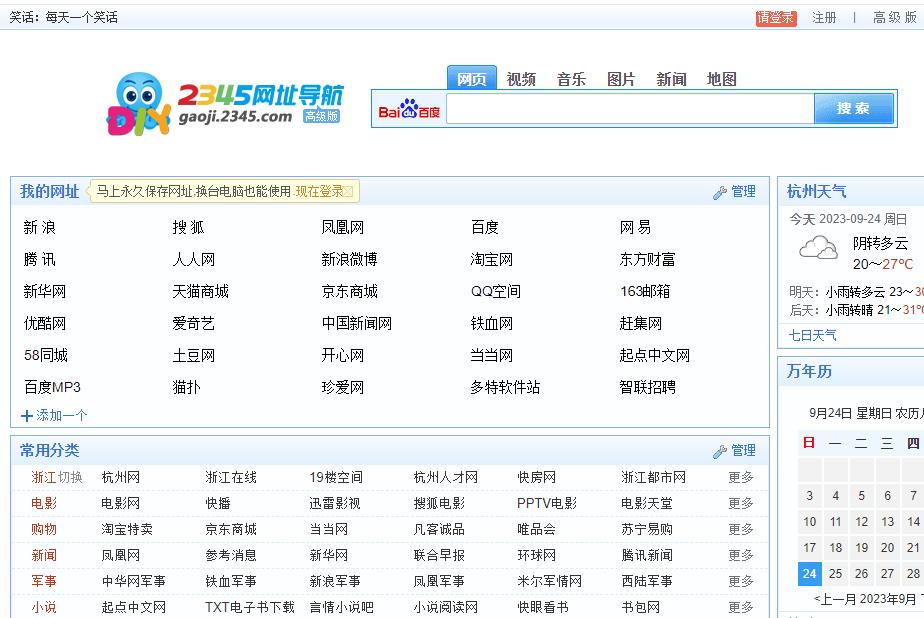Image resolution: width=924 pixels, height=618 pixels.
Task: Open the 杭州天气 panel title
Action: click(816, 191)
